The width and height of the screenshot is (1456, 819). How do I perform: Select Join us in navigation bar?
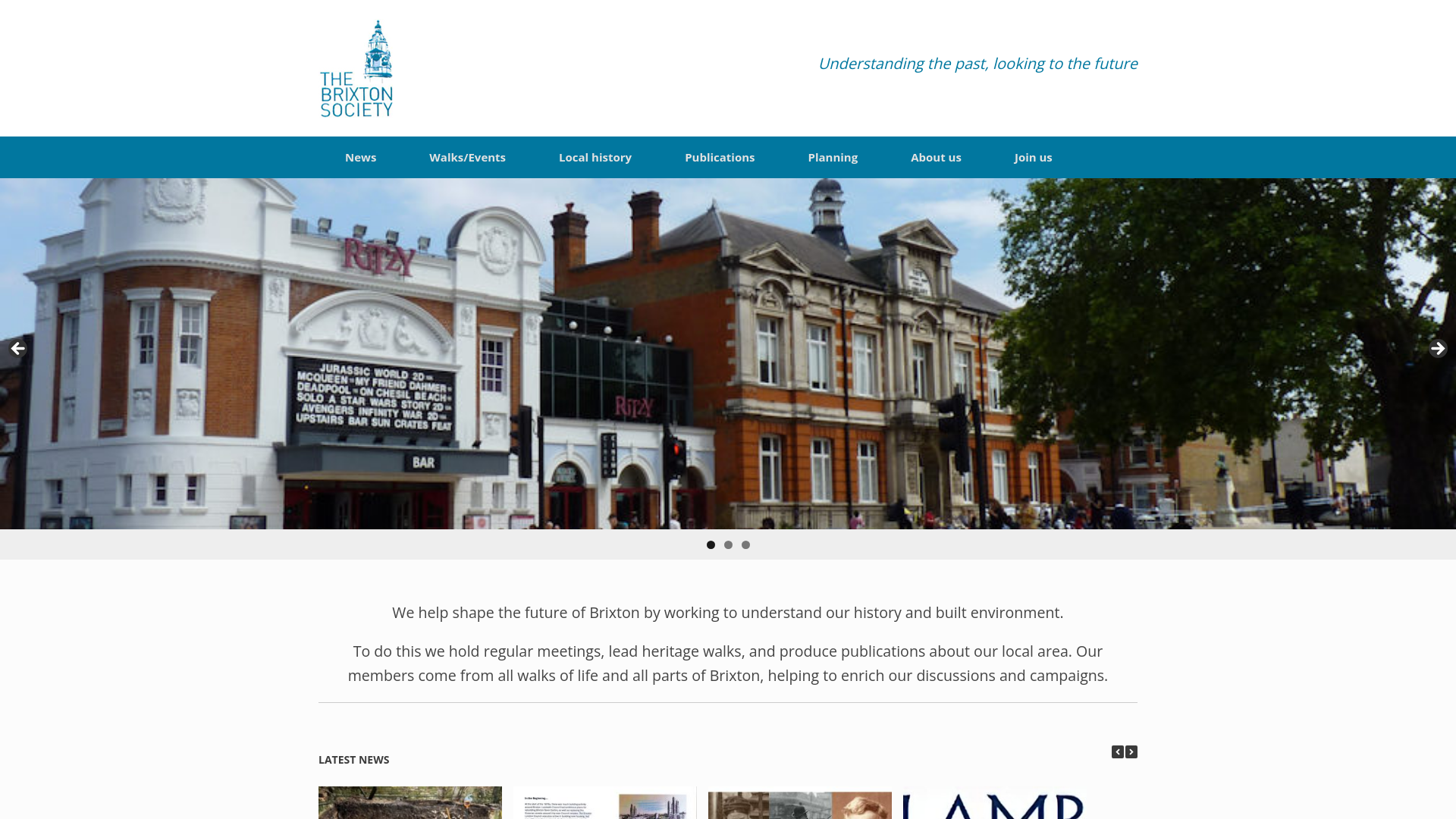point(1033,158)
